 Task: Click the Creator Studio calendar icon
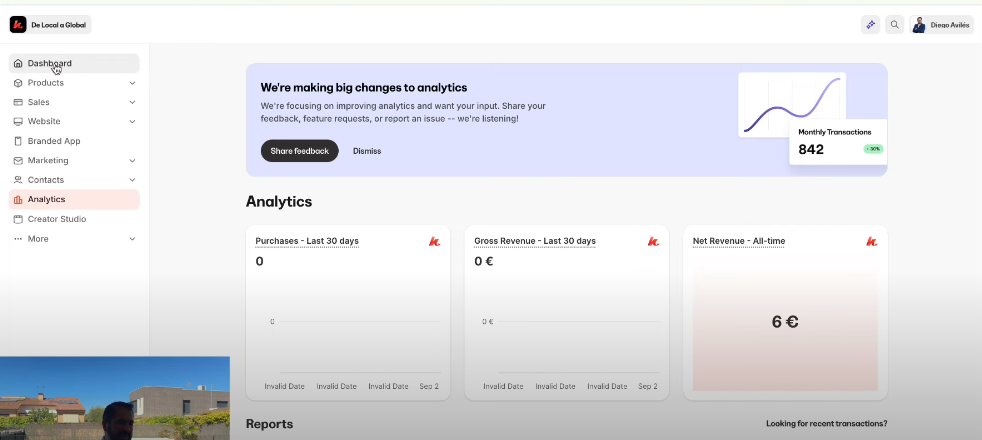pyautogui.click(x=18, y=219)
